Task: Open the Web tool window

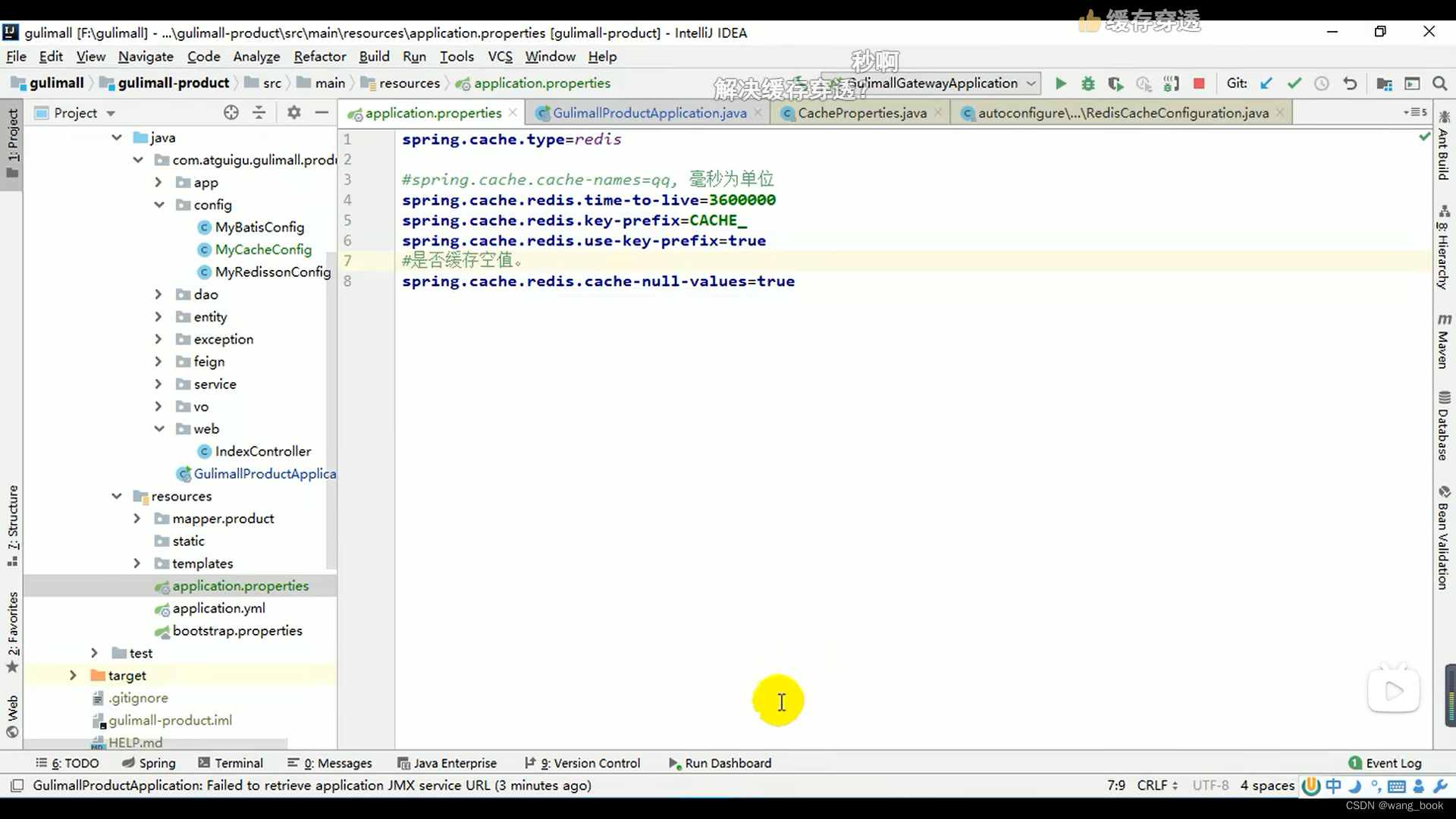Action: pos(12,717)
